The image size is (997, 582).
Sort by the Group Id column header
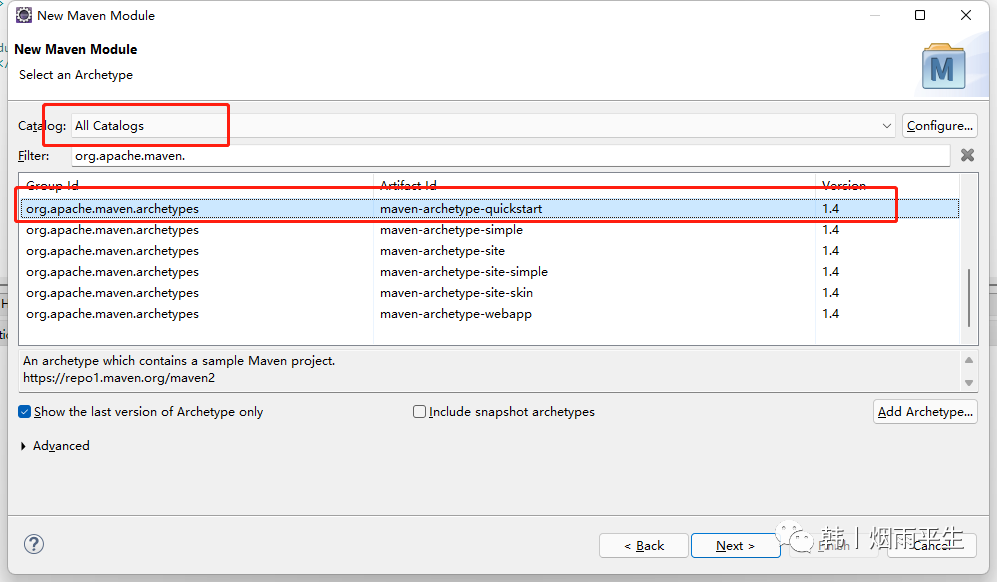pos(196,185)
